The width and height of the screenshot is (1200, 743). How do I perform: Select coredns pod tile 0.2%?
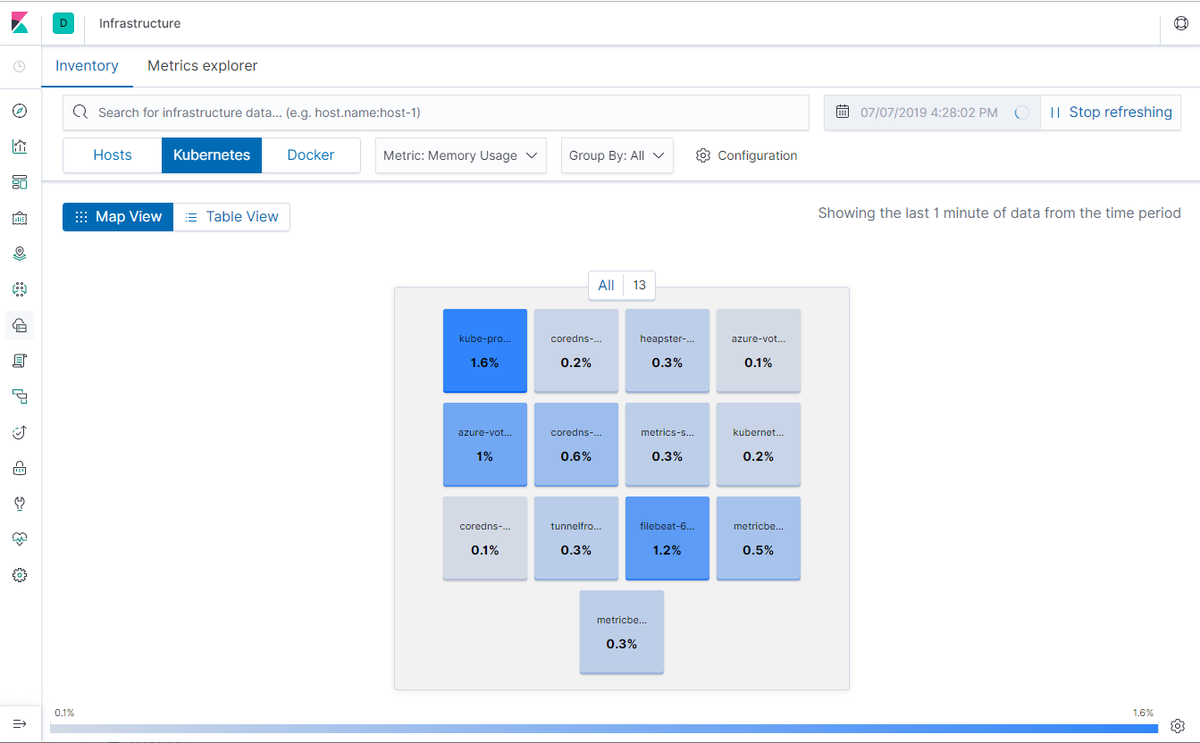click(x=576, y=350)
